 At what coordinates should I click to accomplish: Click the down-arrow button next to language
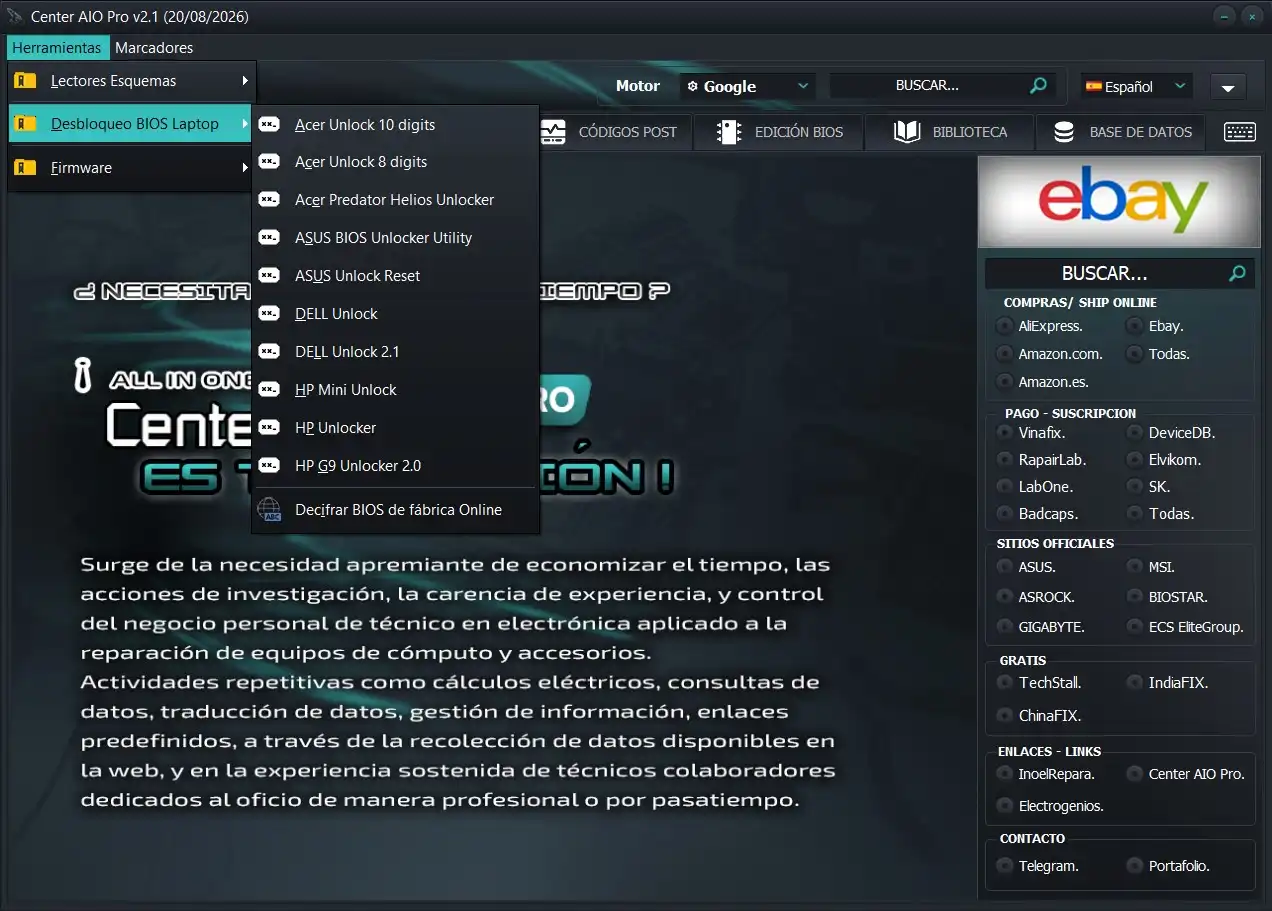[1228, 87]
